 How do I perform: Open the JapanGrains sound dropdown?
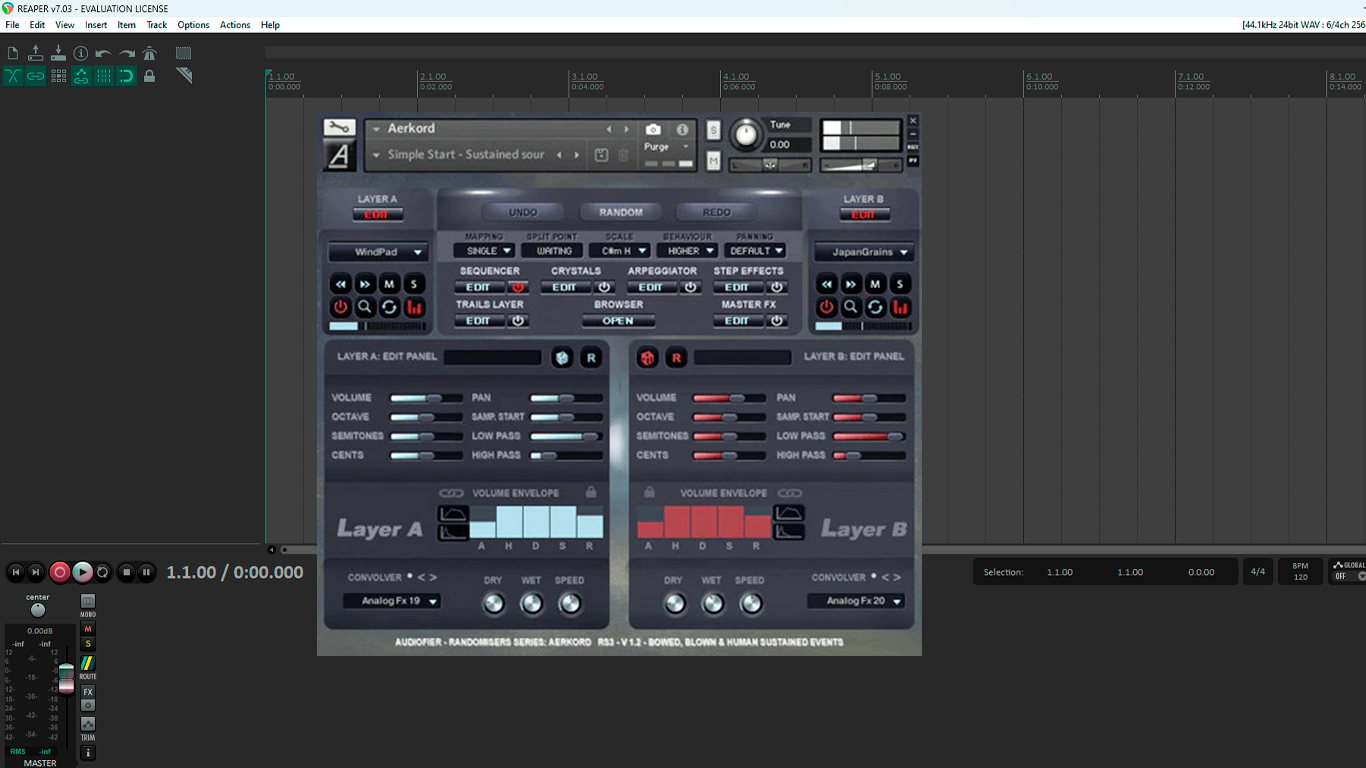(x=864, y=252)
